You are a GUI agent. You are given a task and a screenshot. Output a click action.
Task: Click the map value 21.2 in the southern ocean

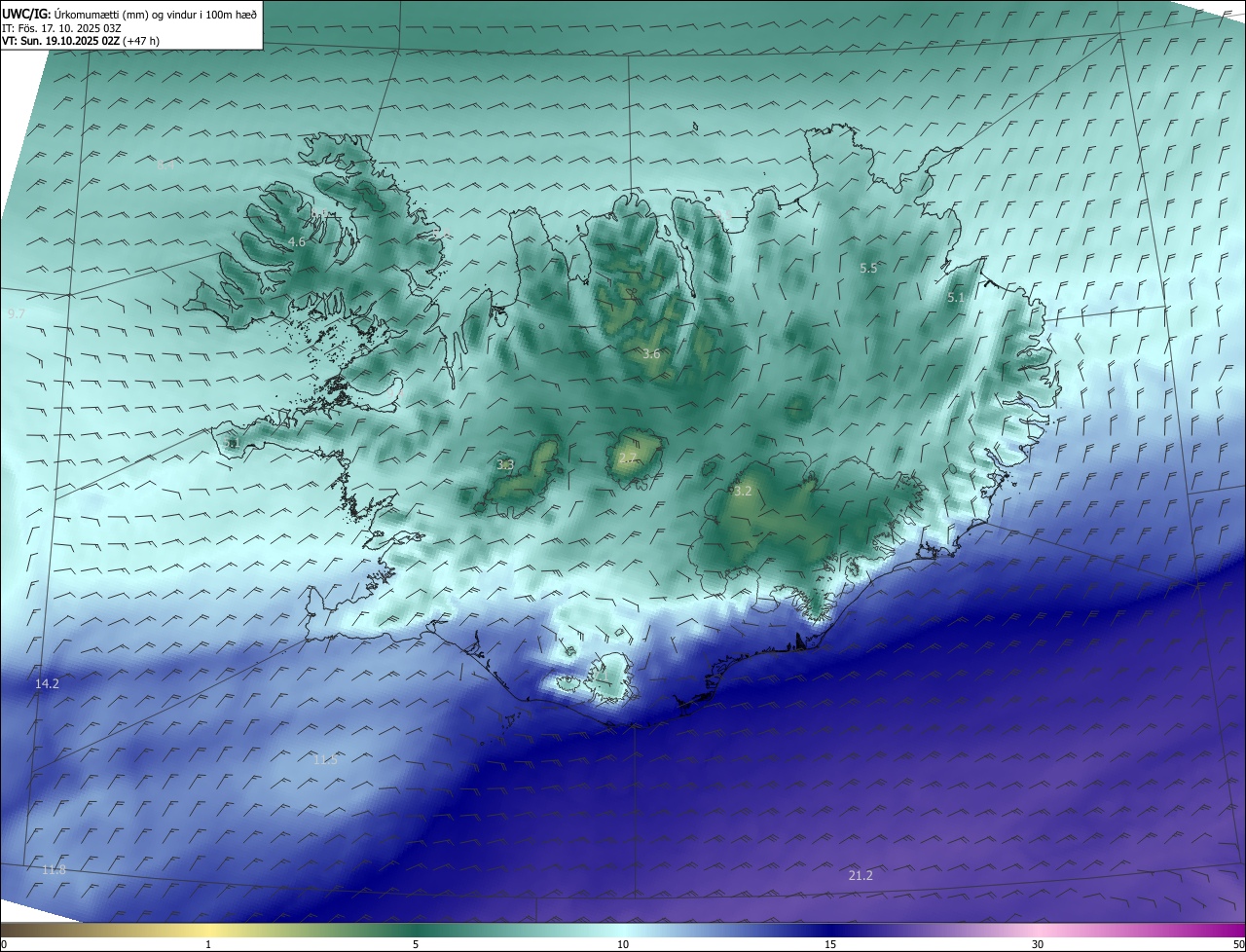pyautogui.click(x=861, y=876)
